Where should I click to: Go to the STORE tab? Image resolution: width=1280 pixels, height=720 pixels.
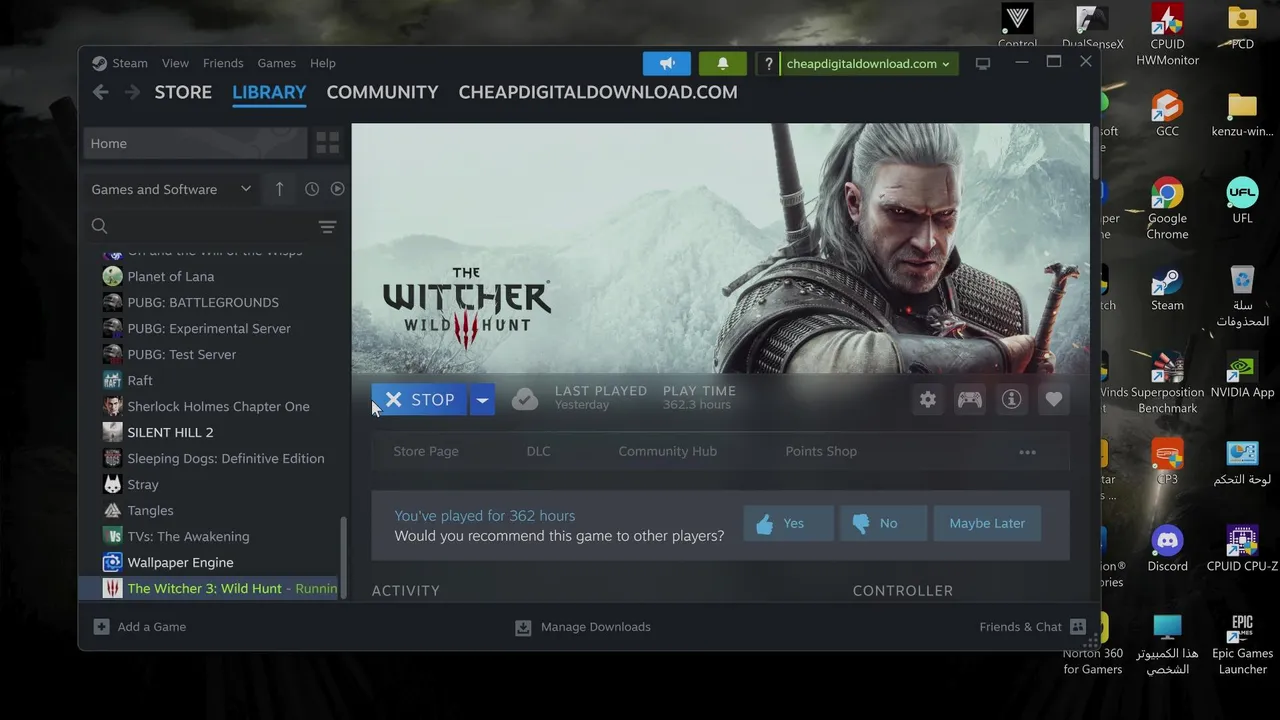[183, 92]
